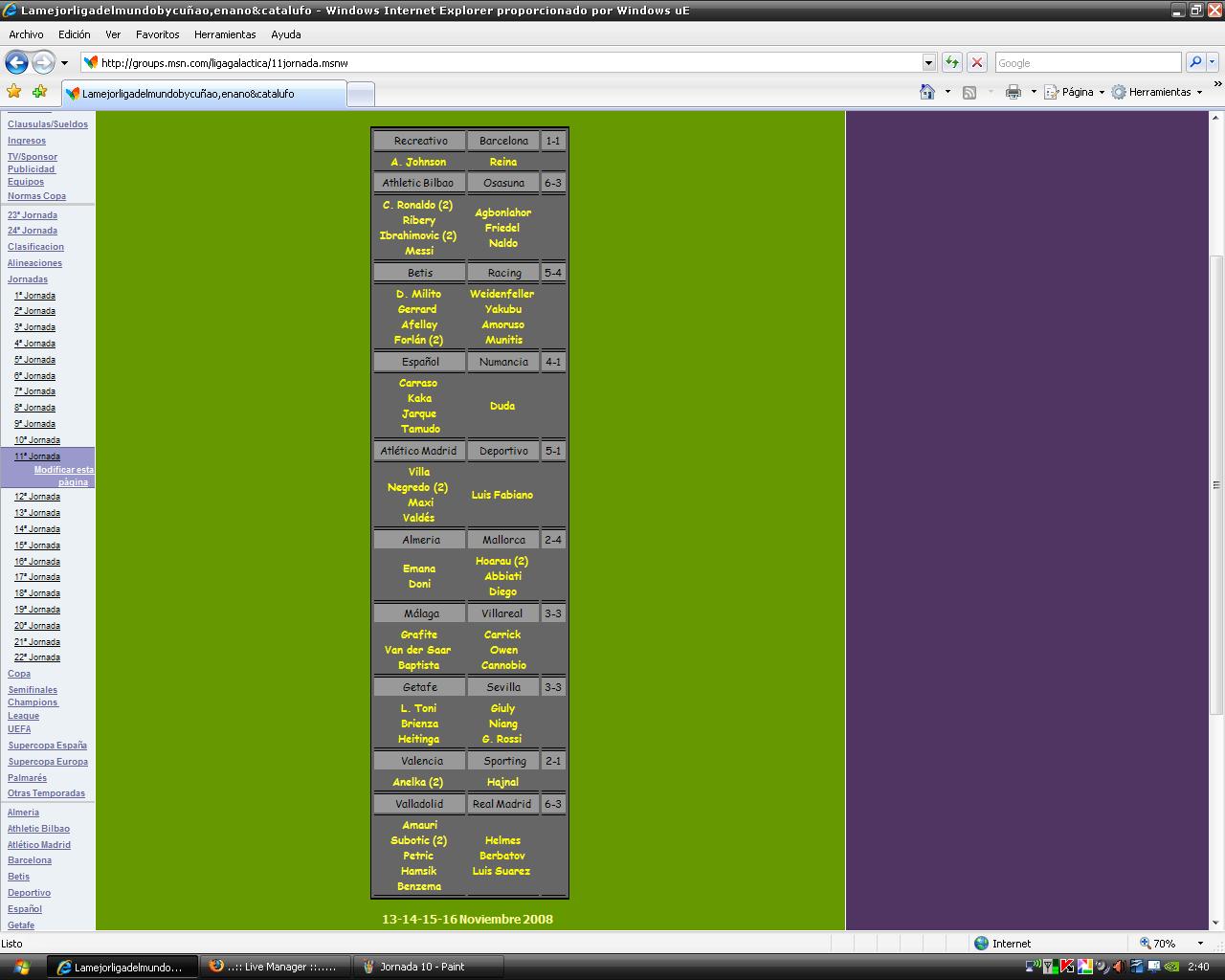Open the Alineaciones sidebar link
This screenshot has height=980, width=1225.
(34, 263)
